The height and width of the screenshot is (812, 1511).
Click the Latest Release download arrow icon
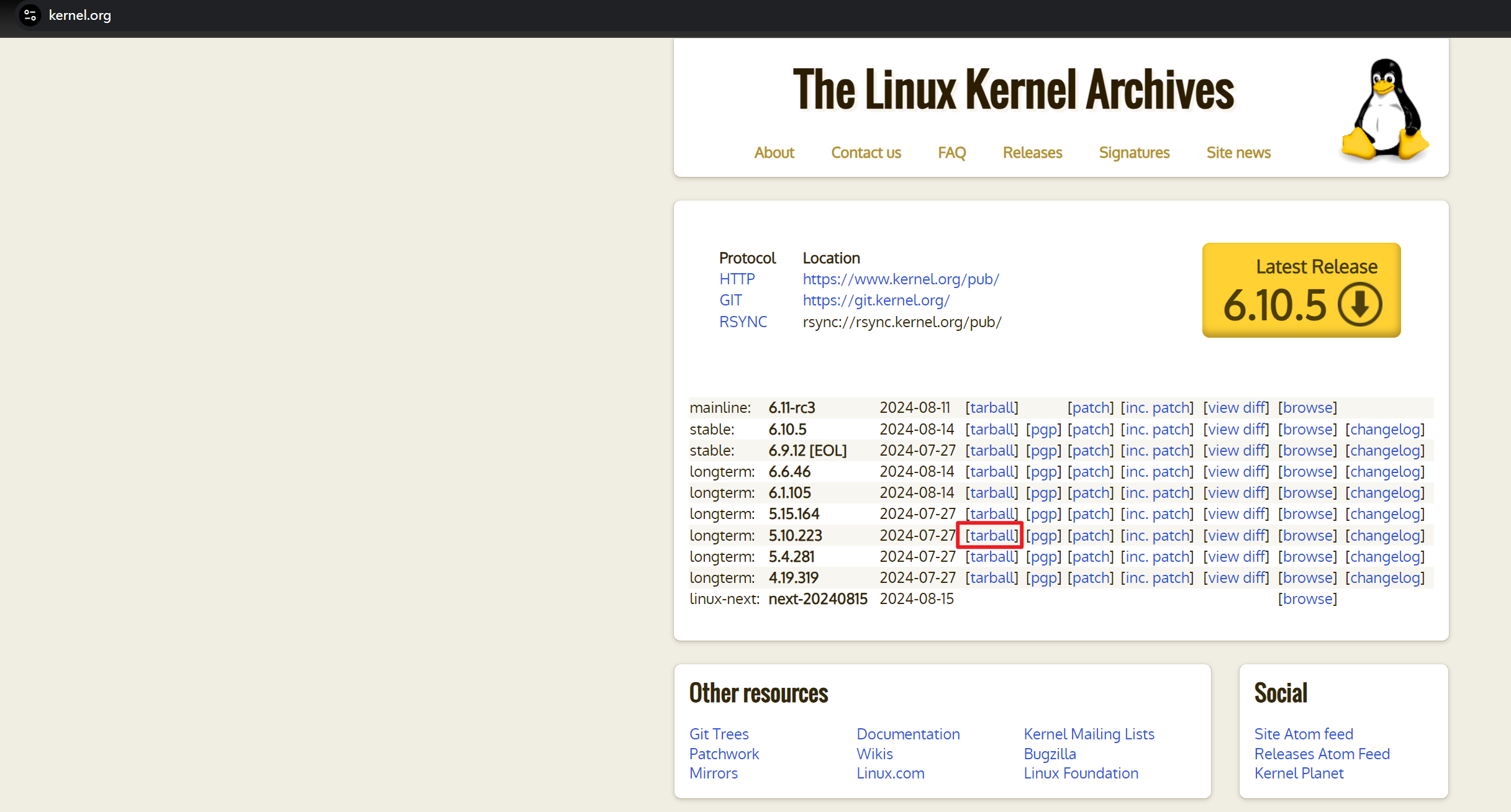click(1359, 304)
